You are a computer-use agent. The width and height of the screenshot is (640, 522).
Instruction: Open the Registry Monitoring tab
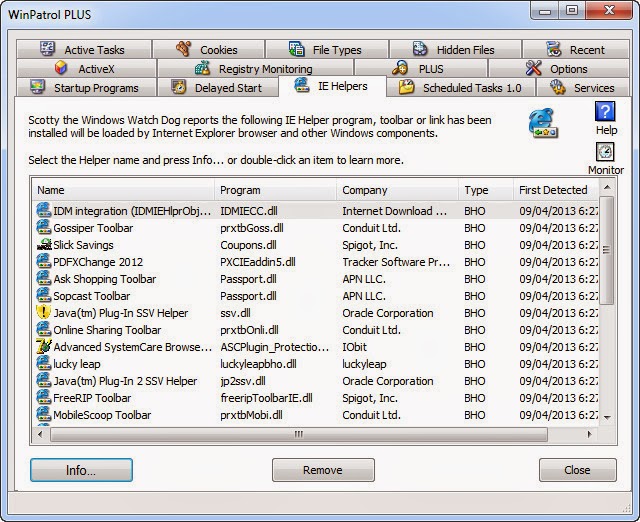[x=255, y=69]
